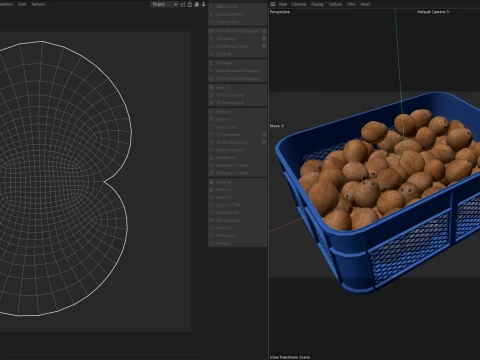Click the UV Rectangularize icon
The width and height of the screenshot is (480, 360).
pos(211,142)
